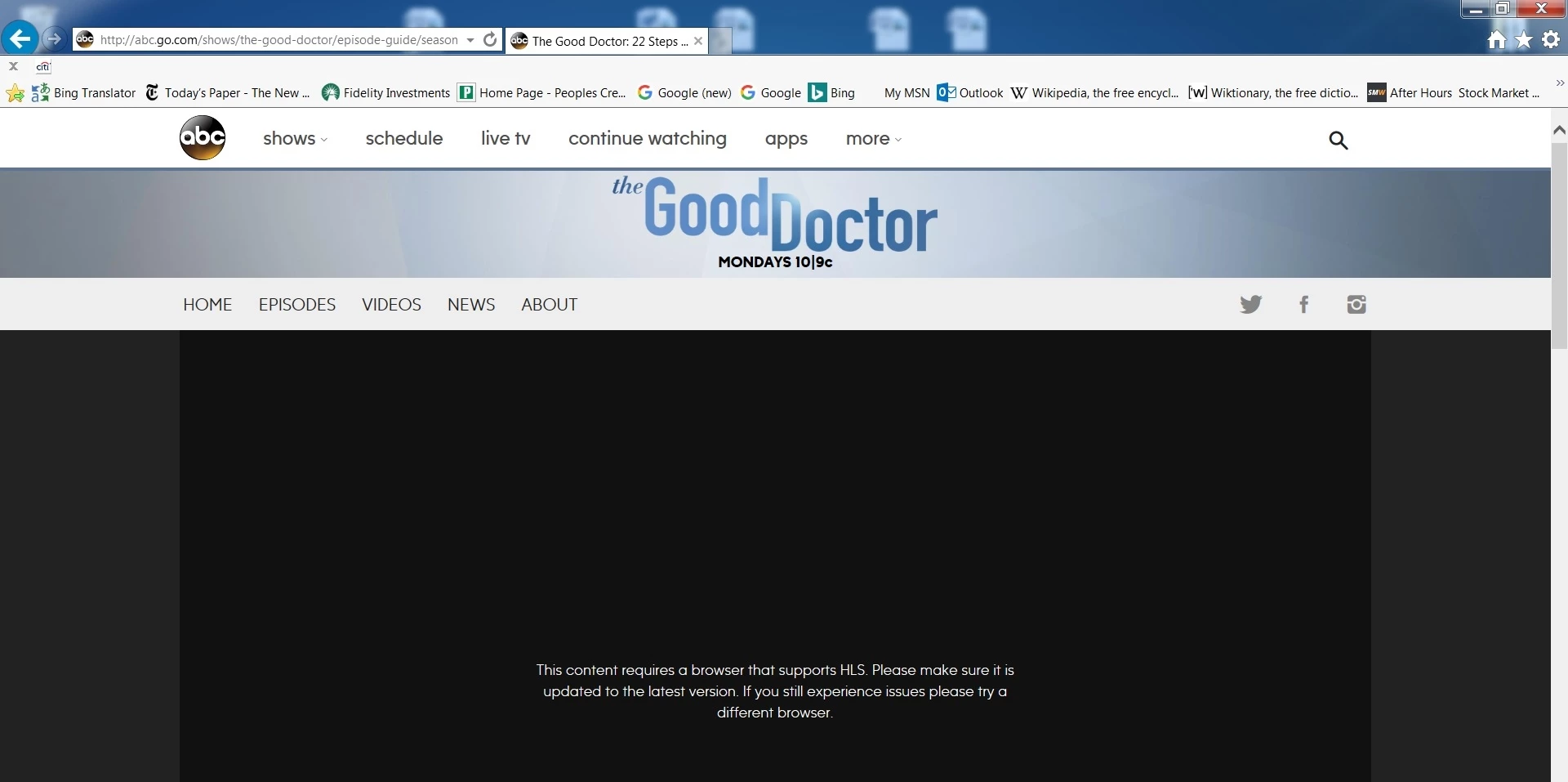Screen dimensions: 1568x782
Task: Click The Good Doctor title banner logo
Action: (774, 214)
